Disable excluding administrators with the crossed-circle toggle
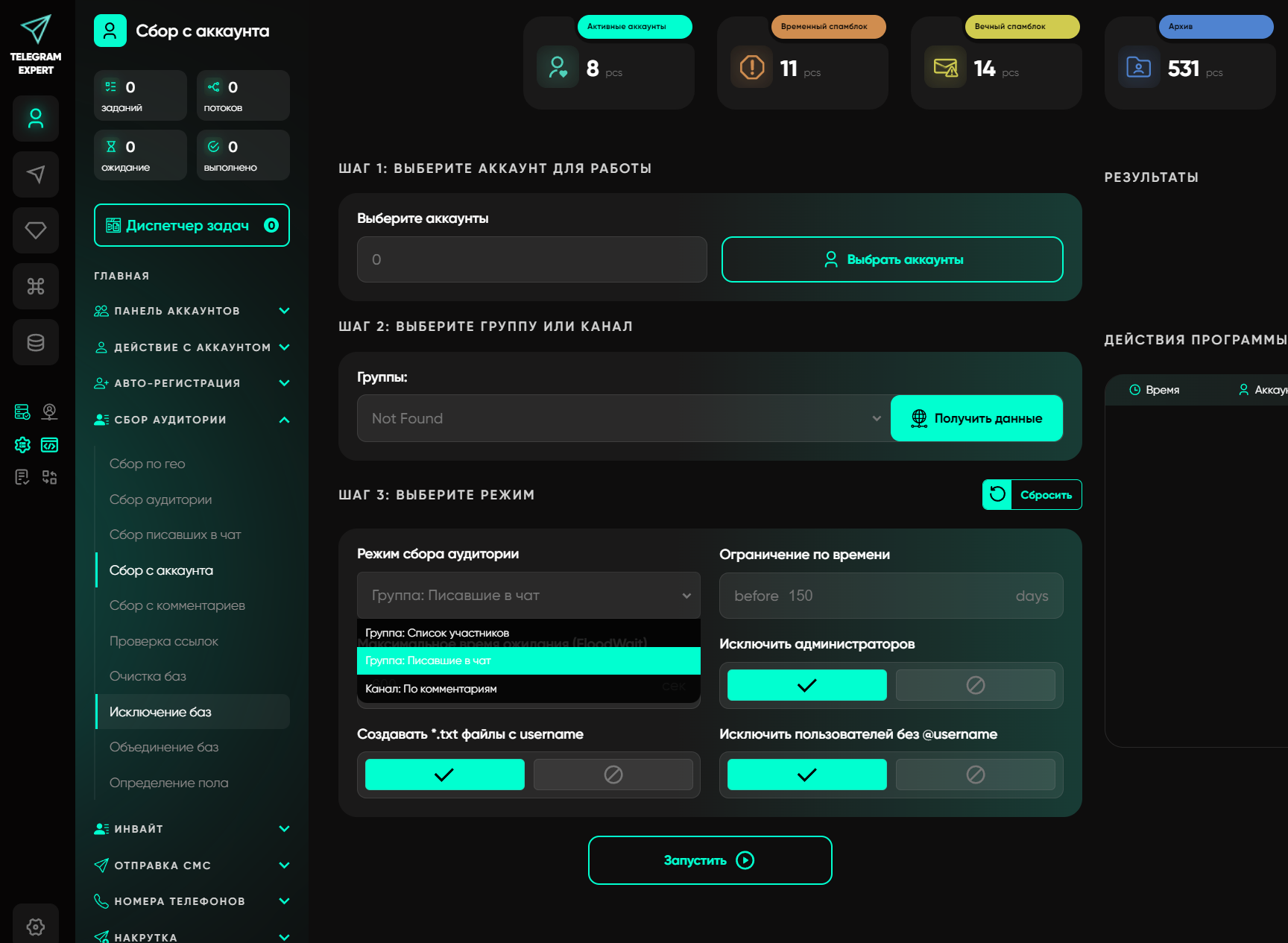This screenshot has width=1288, height=943. coord(976,685)
